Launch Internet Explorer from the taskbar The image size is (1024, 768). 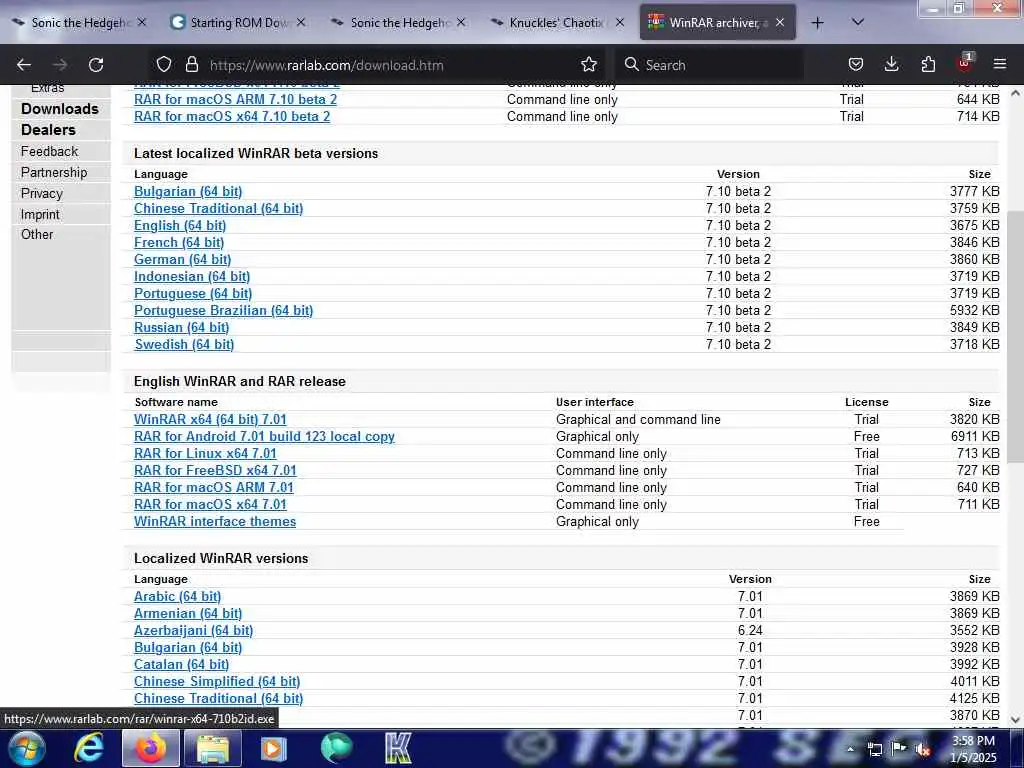point(88,748)
